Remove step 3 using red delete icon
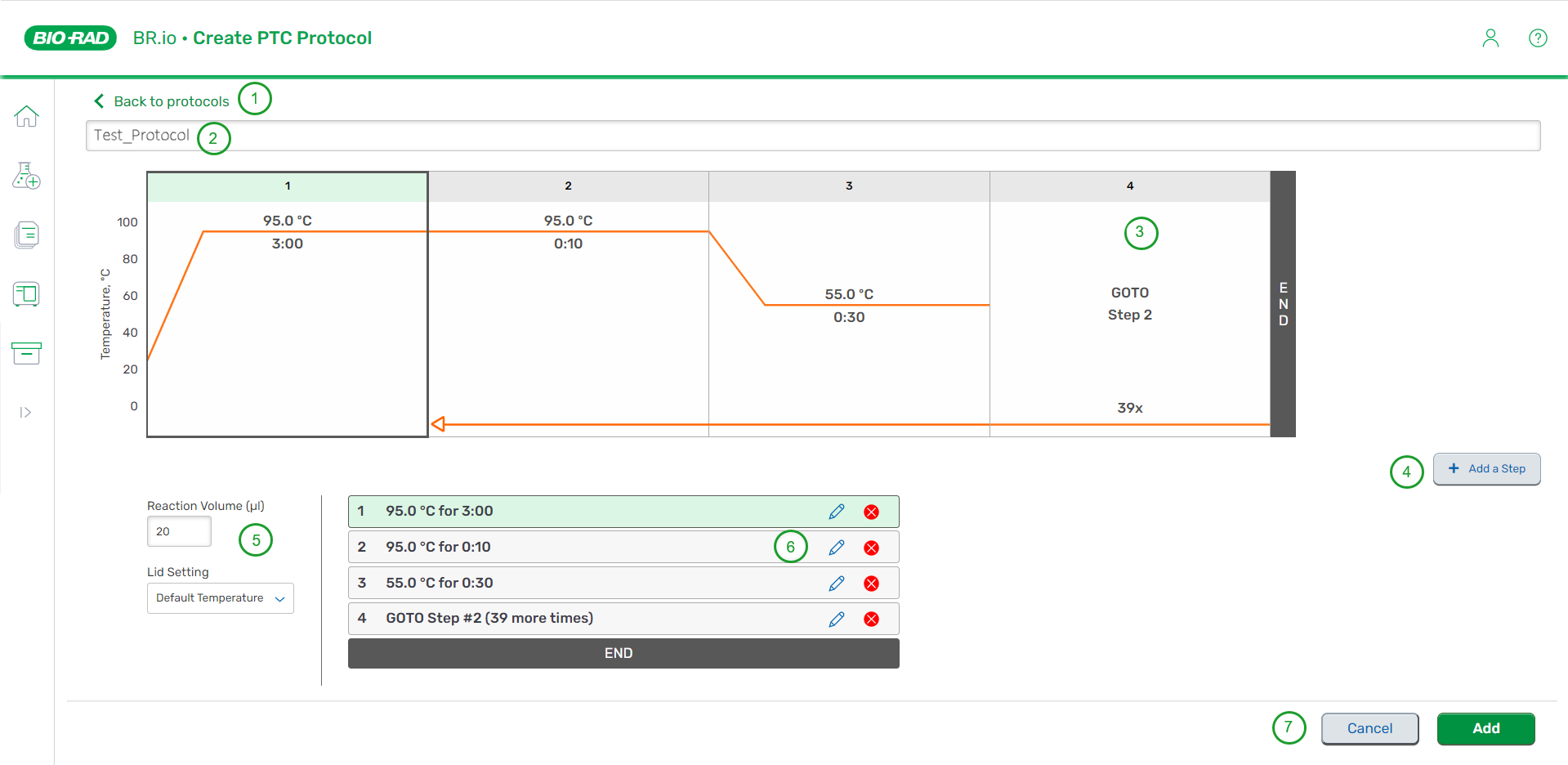 point(871,584)
